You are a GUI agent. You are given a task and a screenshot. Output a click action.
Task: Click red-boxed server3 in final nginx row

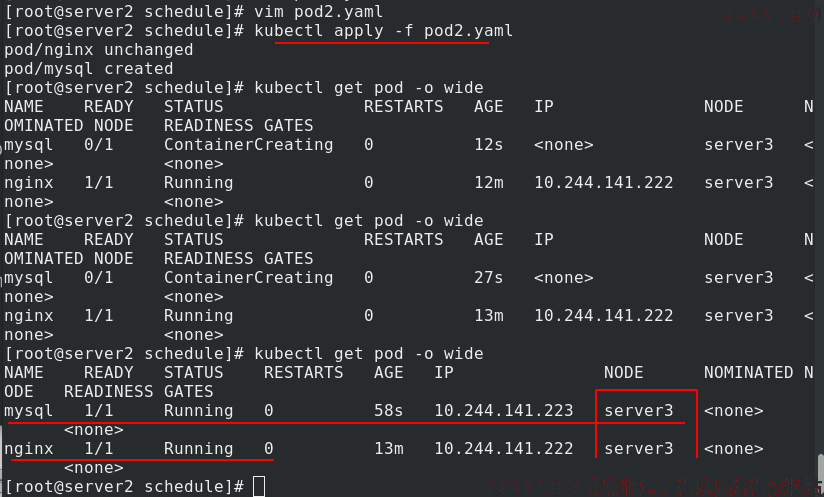tap(638, 449)
